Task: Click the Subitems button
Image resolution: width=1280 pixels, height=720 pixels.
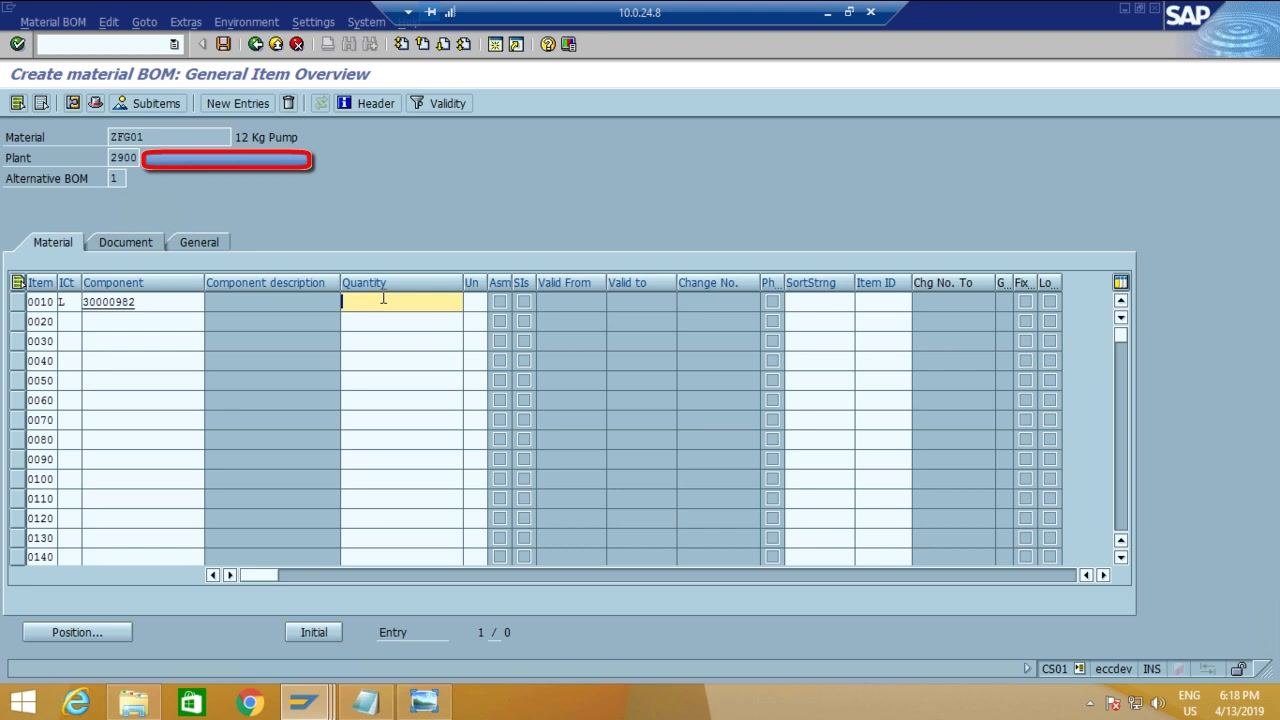Action: click(x=147, y=103)
